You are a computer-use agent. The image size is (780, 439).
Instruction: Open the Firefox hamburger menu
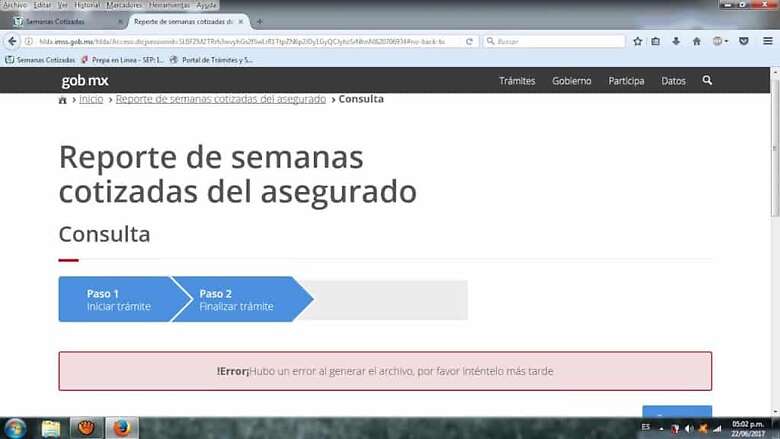click(x=765, y=41)
